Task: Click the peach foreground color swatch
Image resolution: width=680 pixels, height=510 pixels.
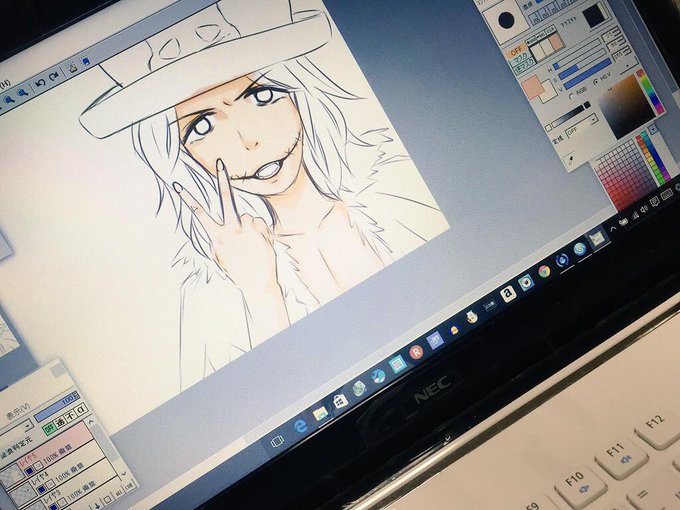Action: point(532,86)
